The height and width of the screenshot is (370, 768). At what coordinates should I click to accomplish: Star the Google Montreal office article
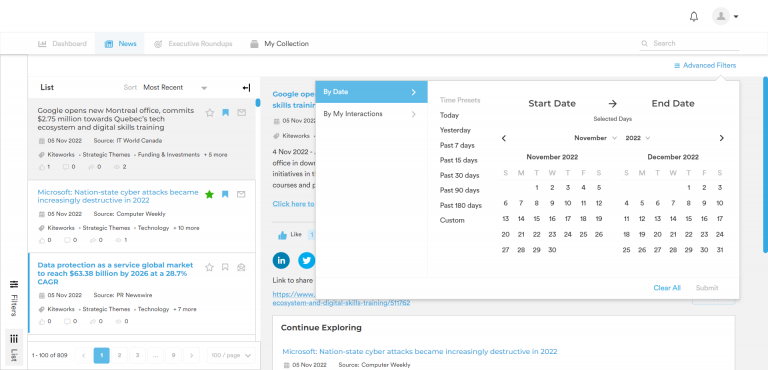point(210,113)
